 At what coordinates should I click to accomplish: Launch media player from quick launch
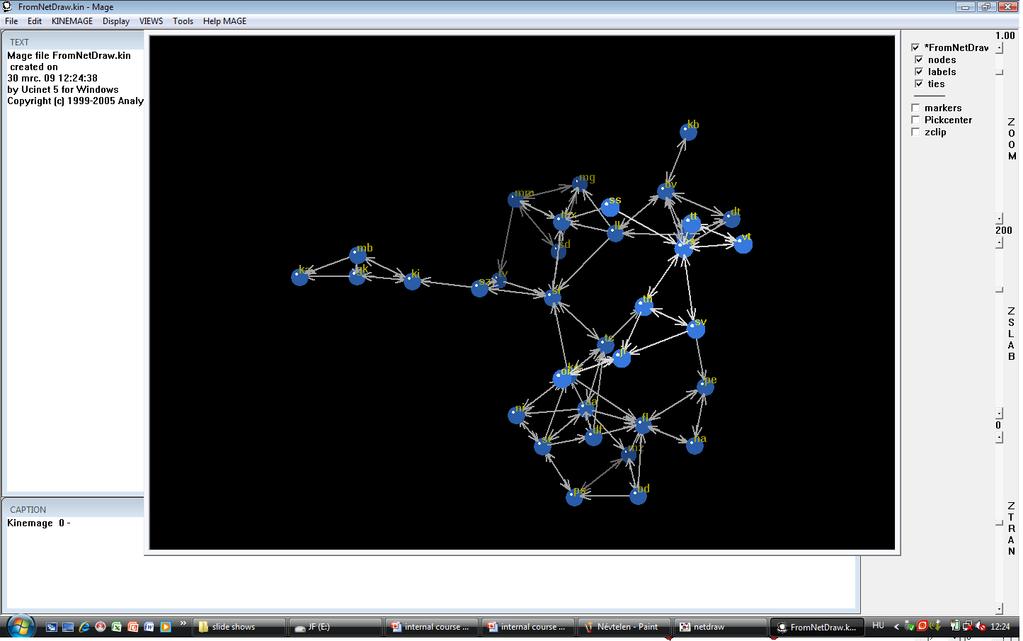(x=165, y=627)
